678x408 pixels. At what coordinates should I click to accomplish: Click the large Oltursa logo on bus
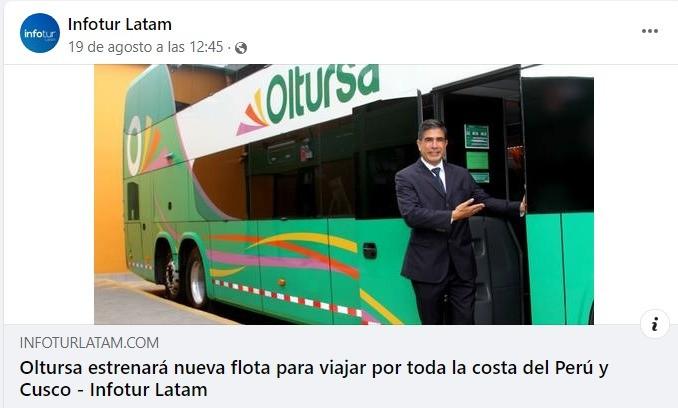308,97
